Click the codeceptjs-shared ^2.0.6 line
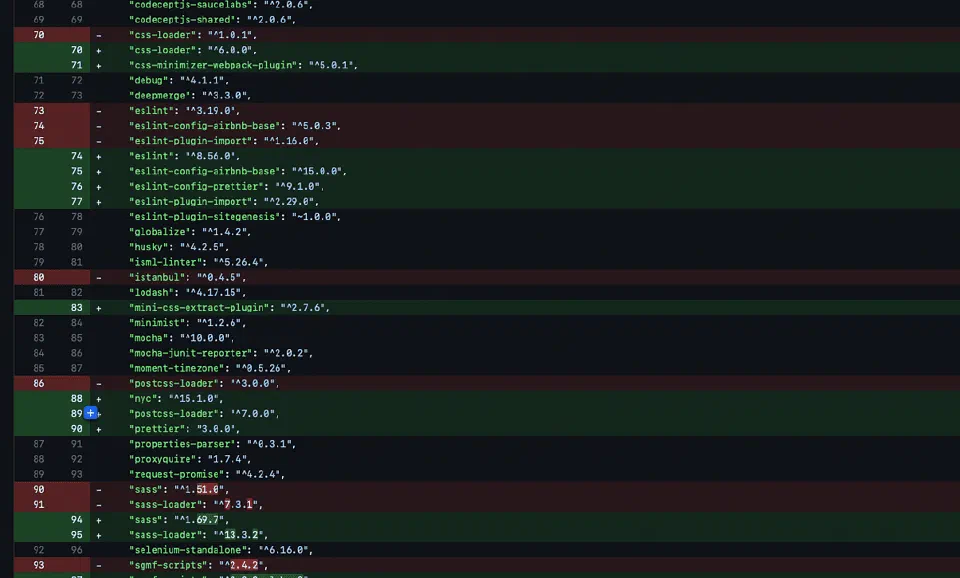This screenshot has height=578, width=960. pyautogui.click(x=487, y=20)
